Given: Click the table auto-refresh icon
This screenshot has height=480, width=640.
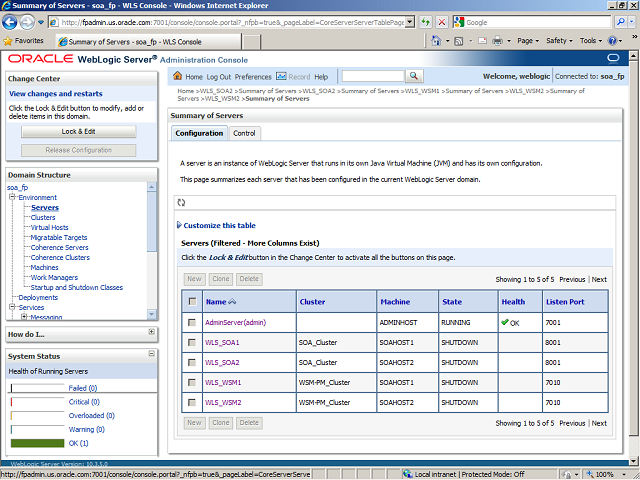Looking at the screenshot, I should 181,202.
